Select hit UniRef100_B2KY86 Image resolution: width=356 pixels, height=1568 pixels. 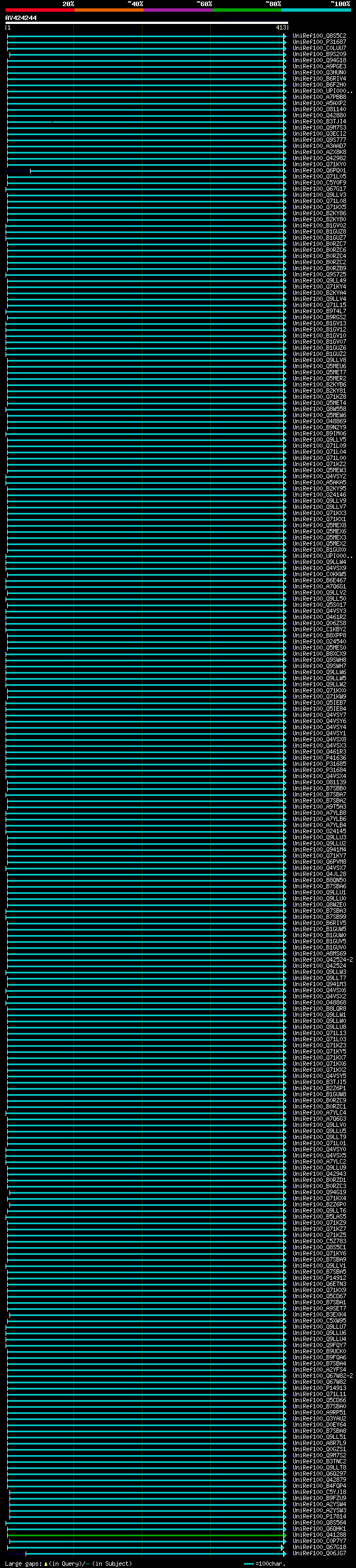319,213
